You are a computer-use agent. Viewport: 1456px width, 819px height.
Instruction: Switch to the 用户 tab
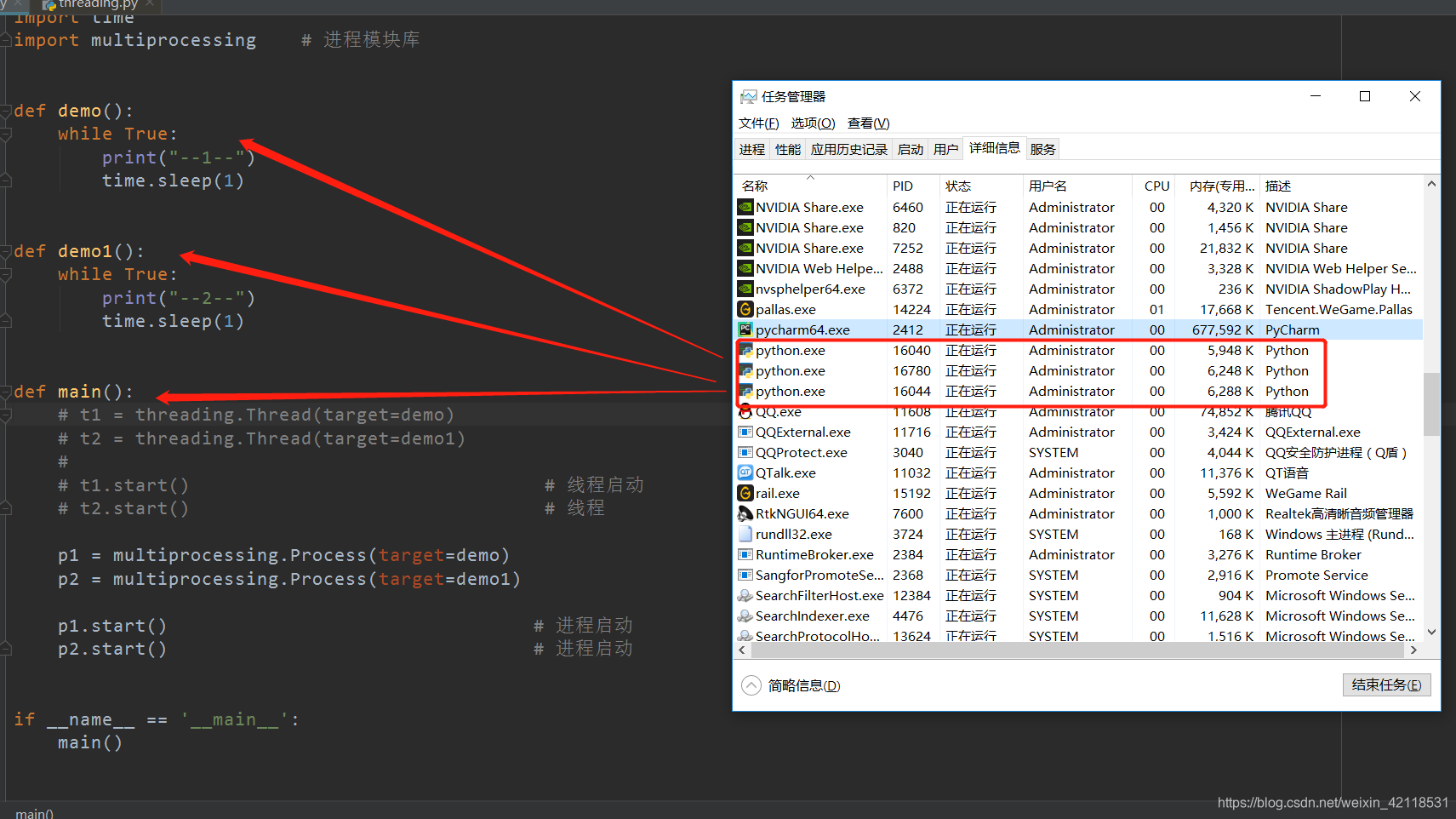click(945, 149)
